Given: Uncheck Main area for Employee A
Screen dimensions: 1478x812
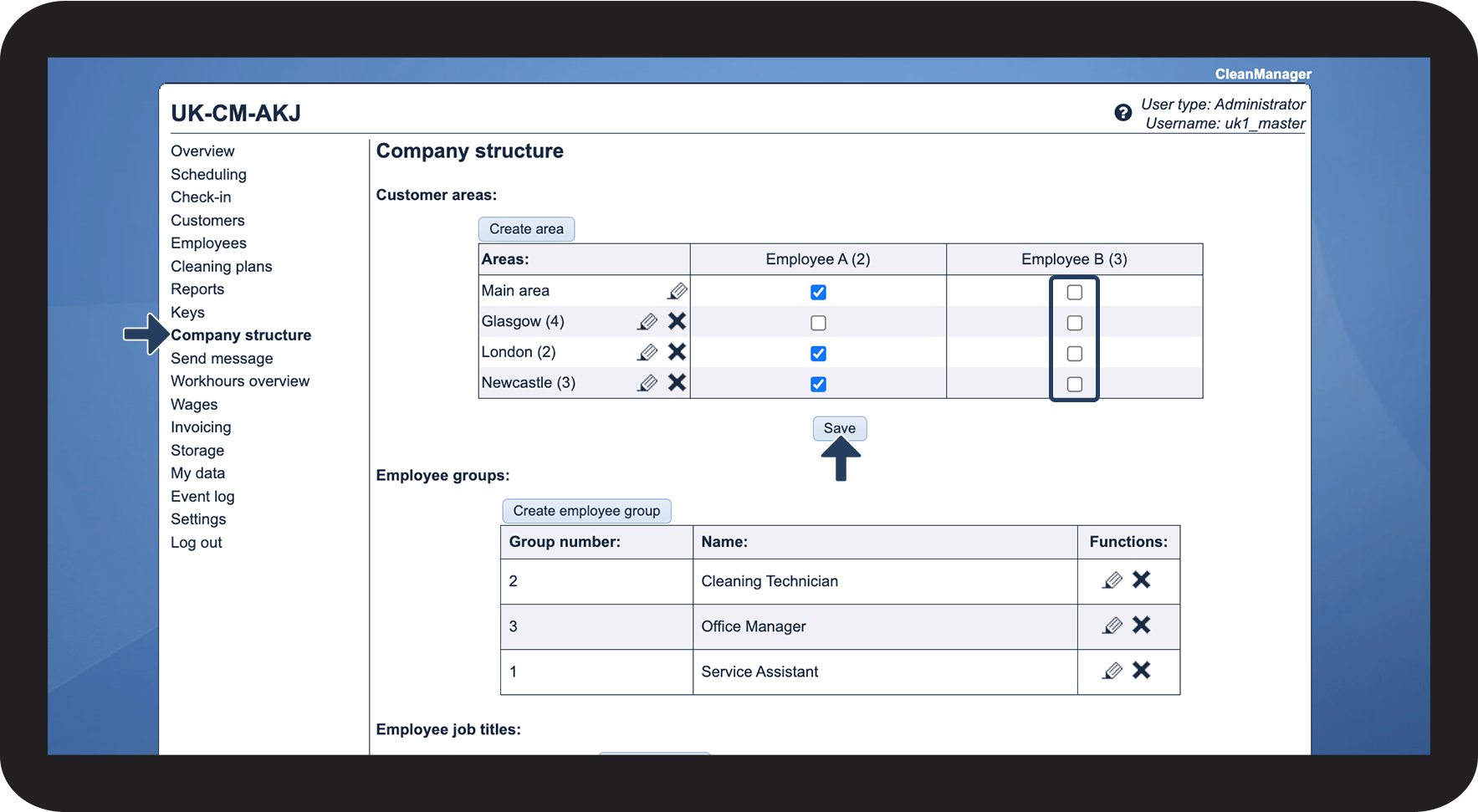Looking at the screenshot, I should click(818, 293).
